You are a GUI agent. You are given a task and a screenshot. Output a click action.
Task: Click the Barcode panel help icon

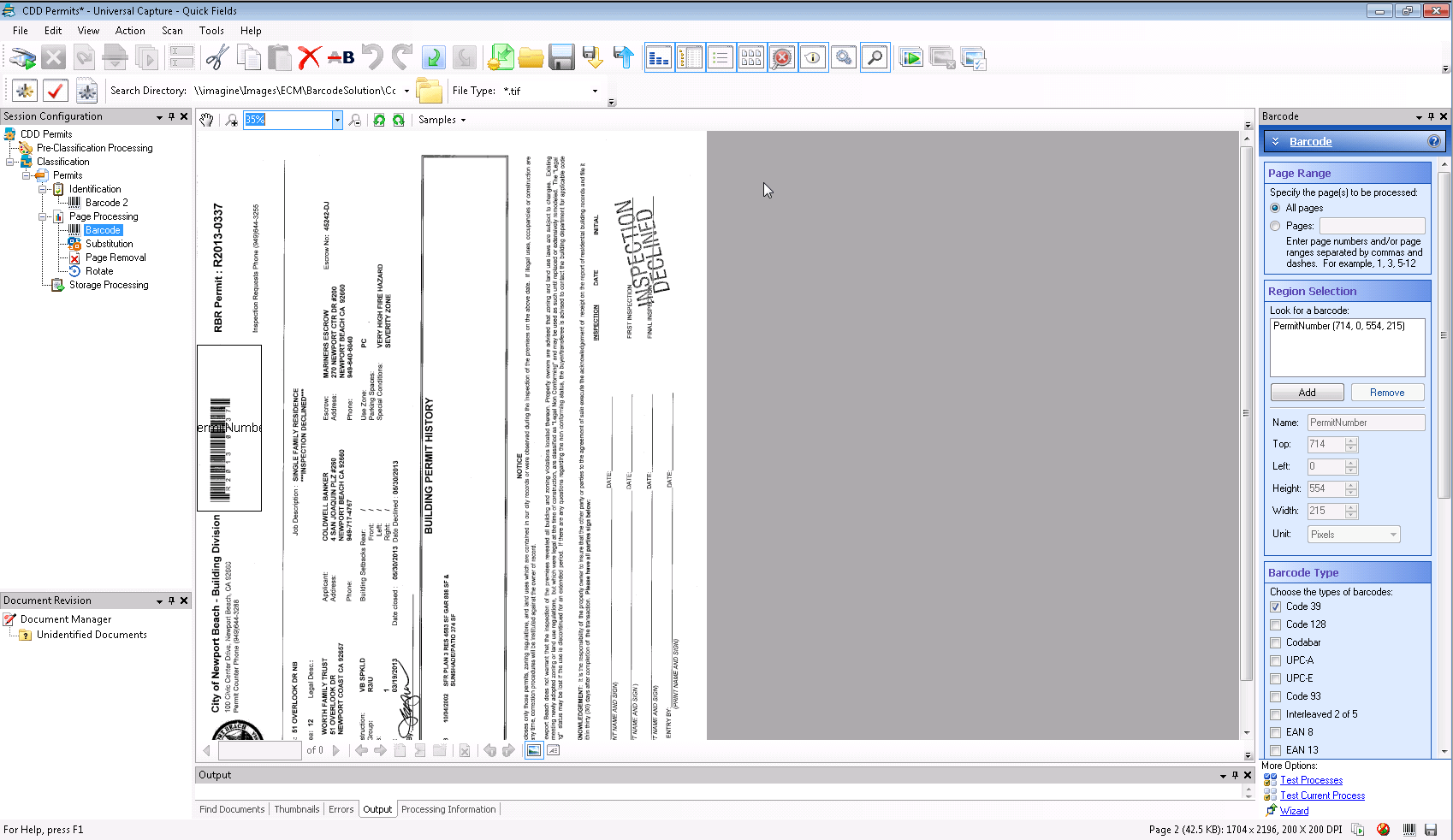(x=1433, y=142)
